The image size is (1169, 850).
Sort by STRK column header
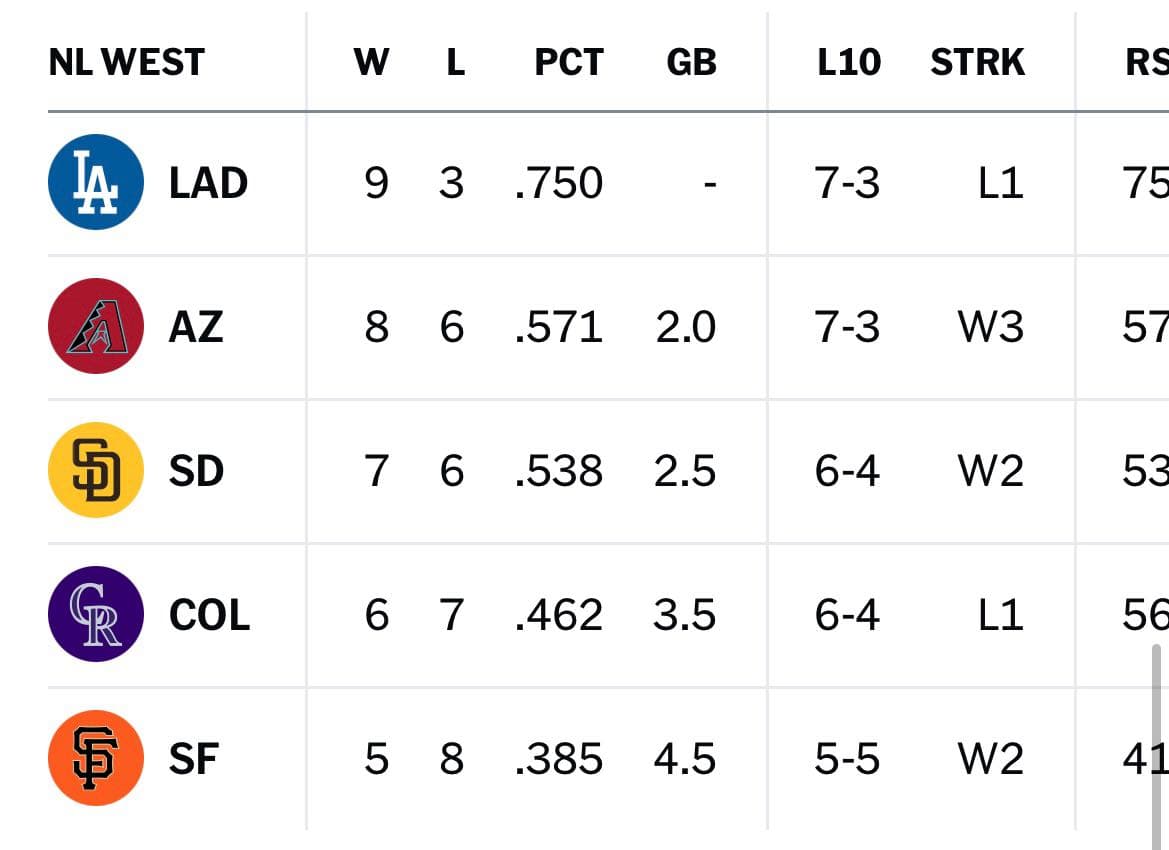[x=977, y=62]
